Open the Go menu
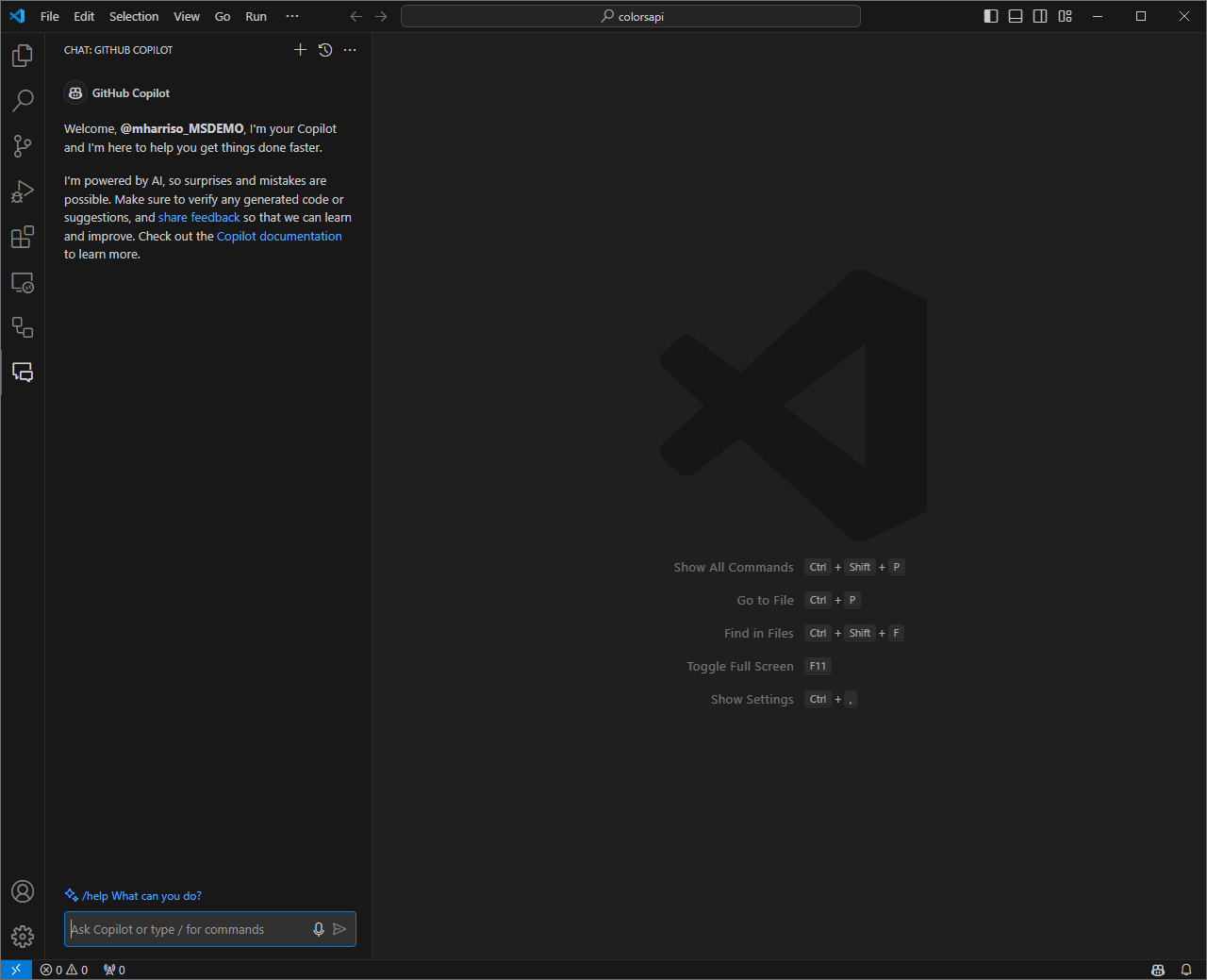The image size is (1207, 980). tap(223, 16)
